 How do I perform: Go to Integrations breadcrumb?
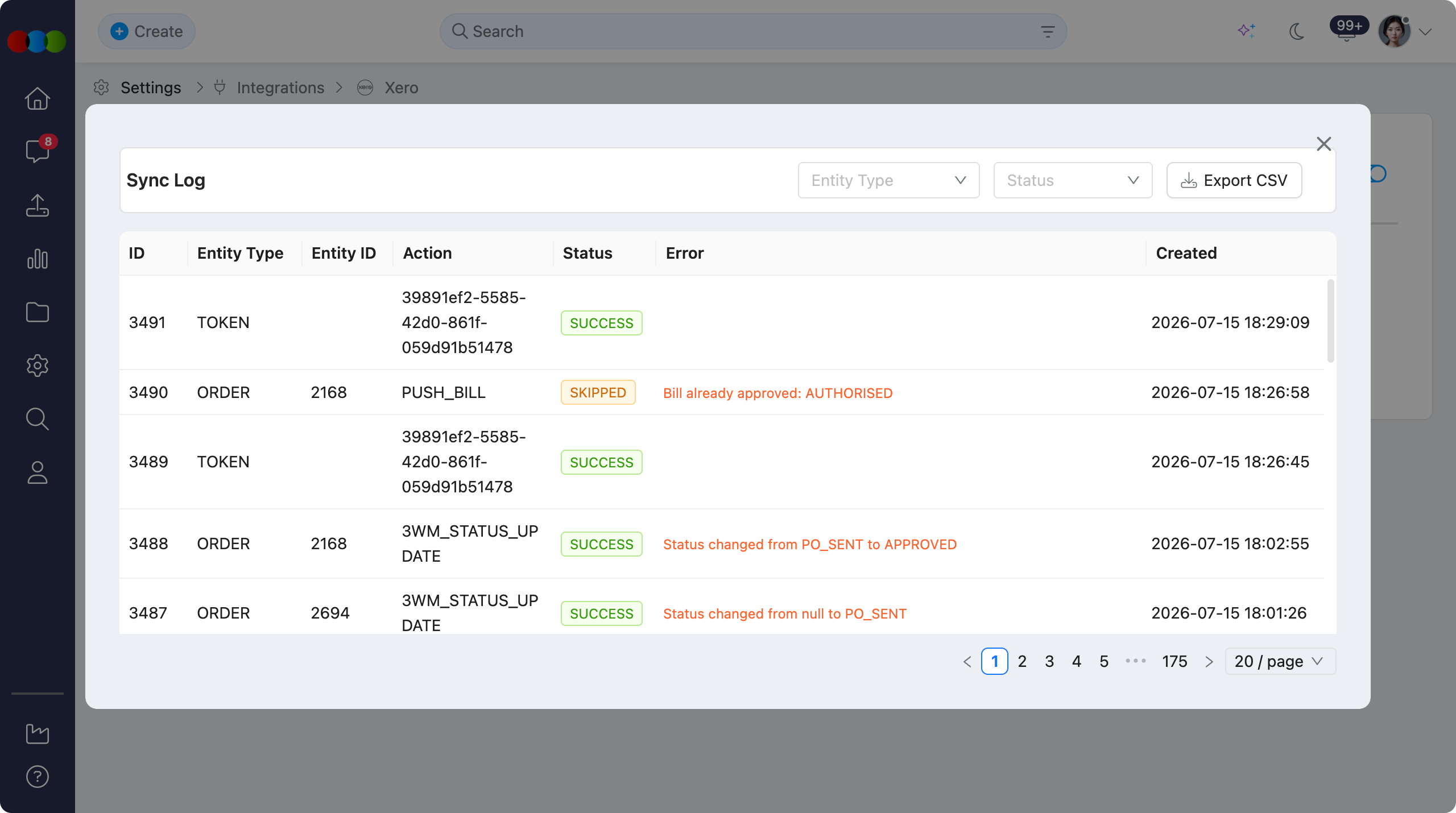click(x=280, y=88)
